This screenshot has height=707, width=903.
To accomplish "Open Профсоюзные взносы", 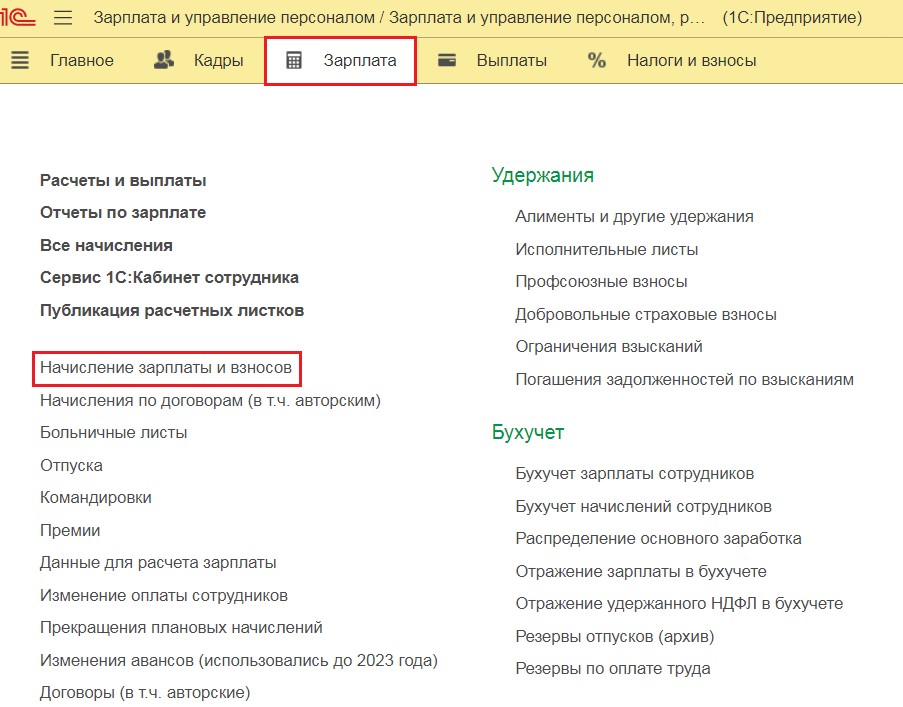I will [x=601, y=282].
